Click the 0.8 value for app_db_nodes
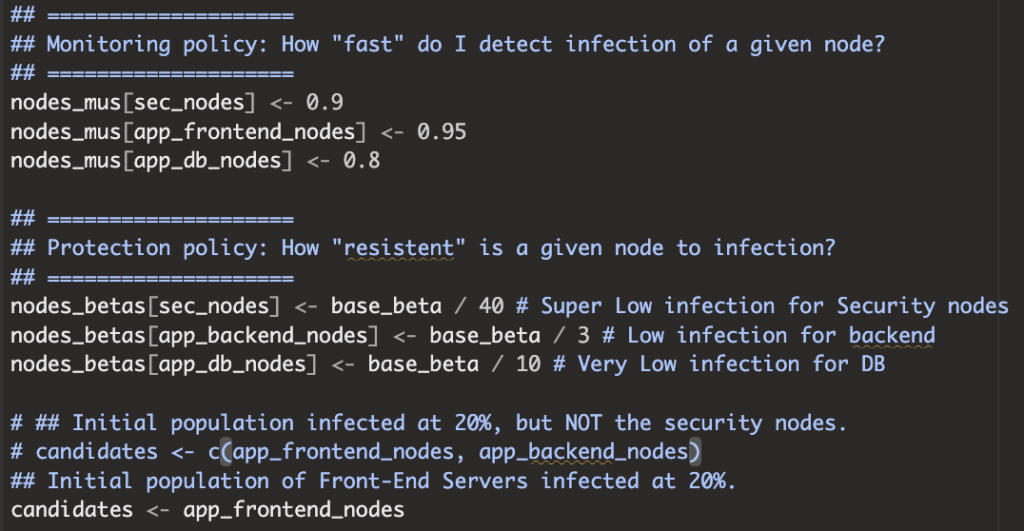The image size is (1024, 531). point(361,161)
